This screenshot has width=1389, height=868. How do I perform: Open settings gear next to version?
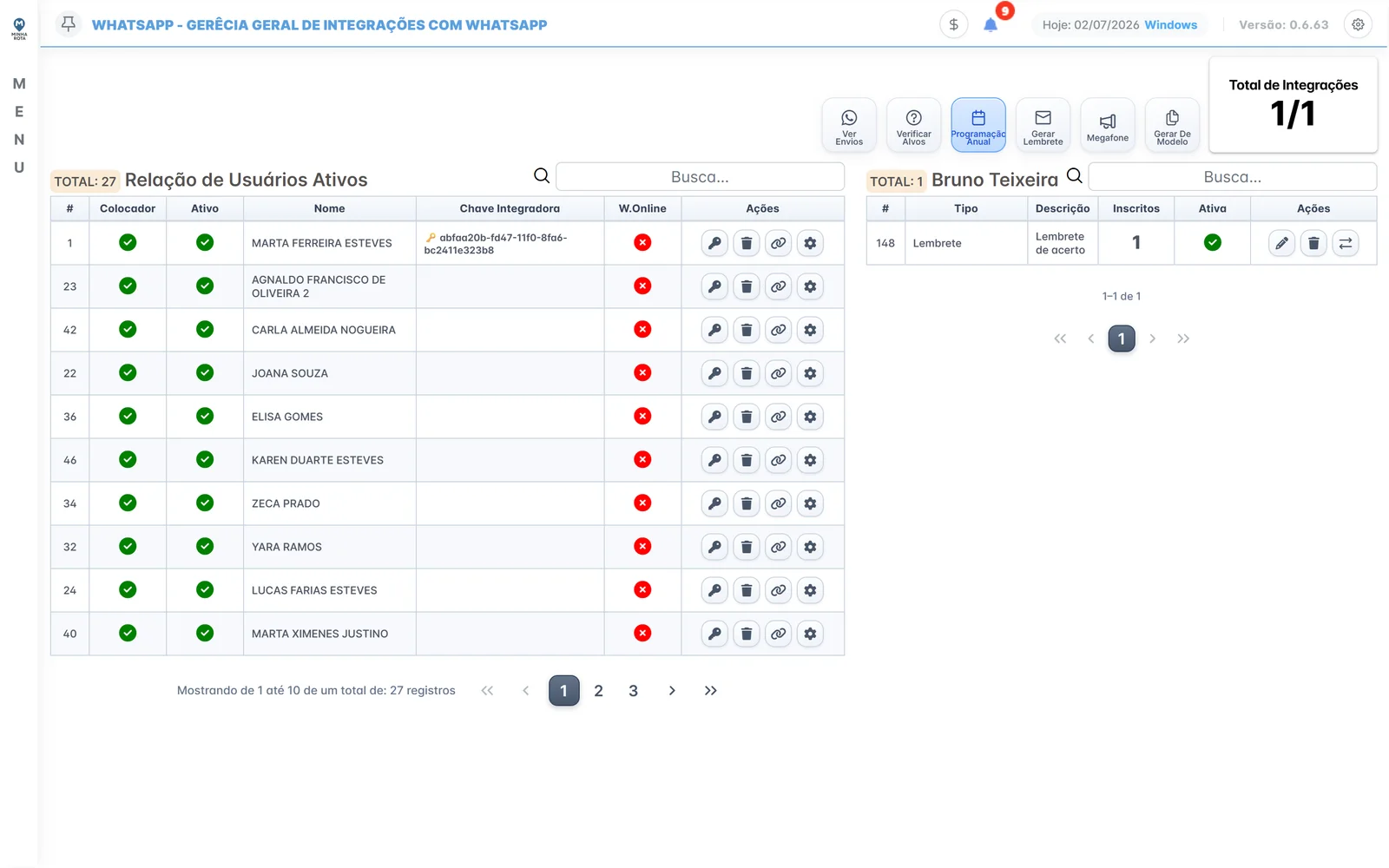pos(1358,24)
